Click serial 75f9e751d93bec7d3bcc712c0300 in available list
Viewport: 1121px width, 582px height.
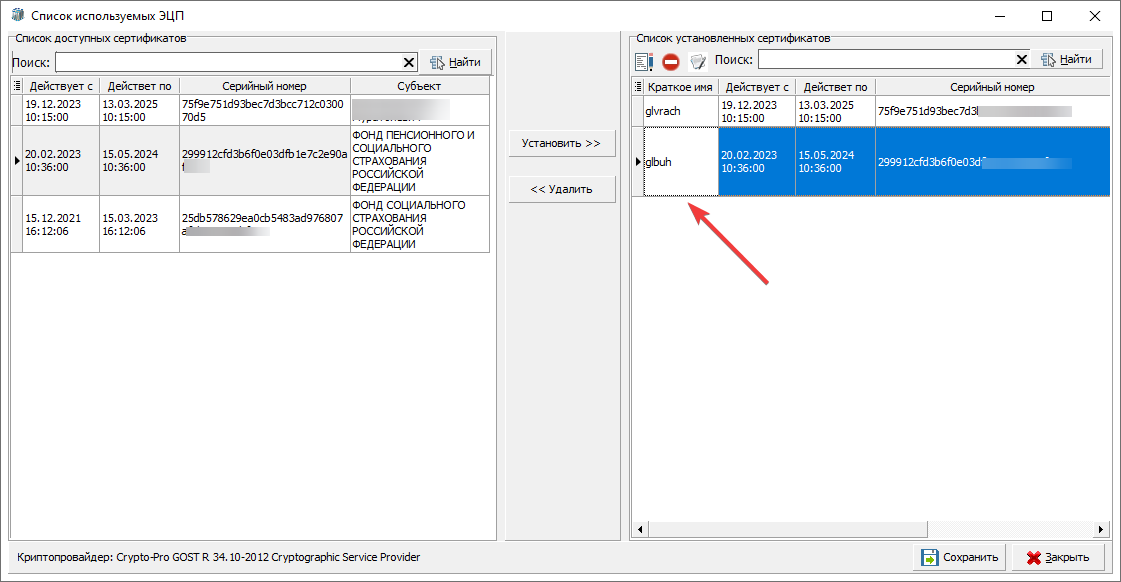point(265,110)
